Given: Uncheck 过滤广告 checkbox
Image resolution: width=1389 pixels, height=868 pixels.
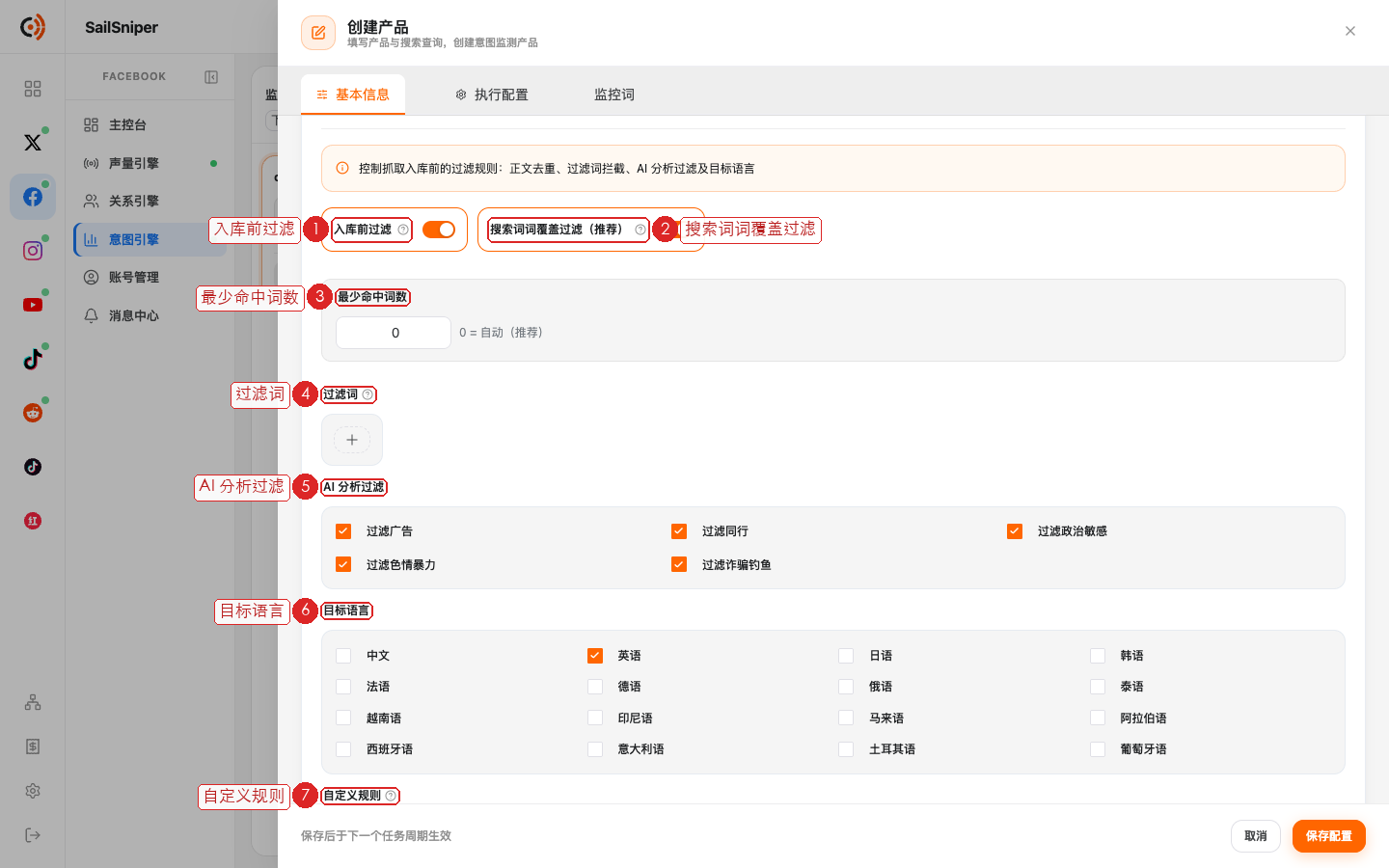Looking at the screenshot, I should [x=343, y=531].
